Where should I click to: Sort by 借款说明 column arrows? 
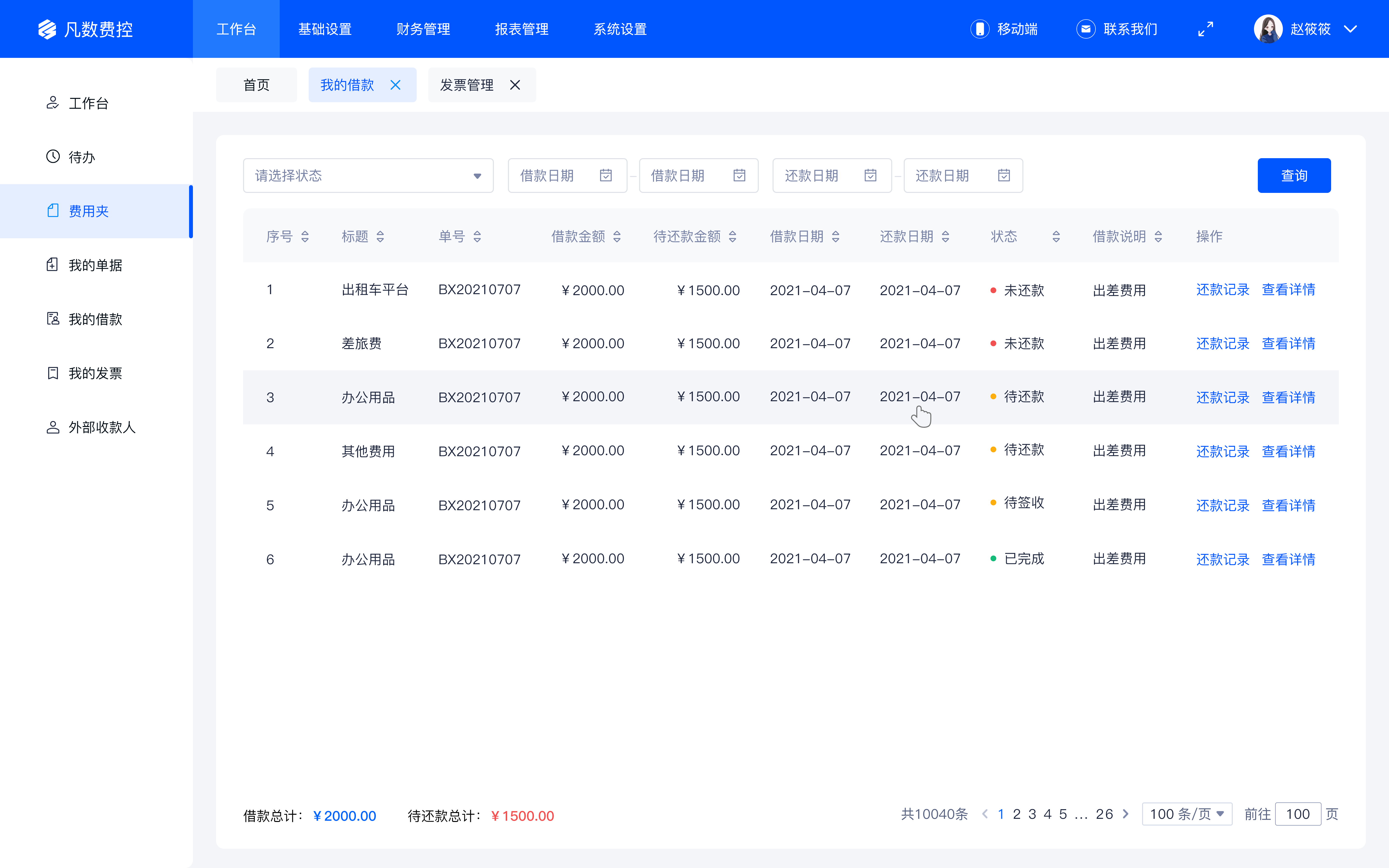point(1158,237)
